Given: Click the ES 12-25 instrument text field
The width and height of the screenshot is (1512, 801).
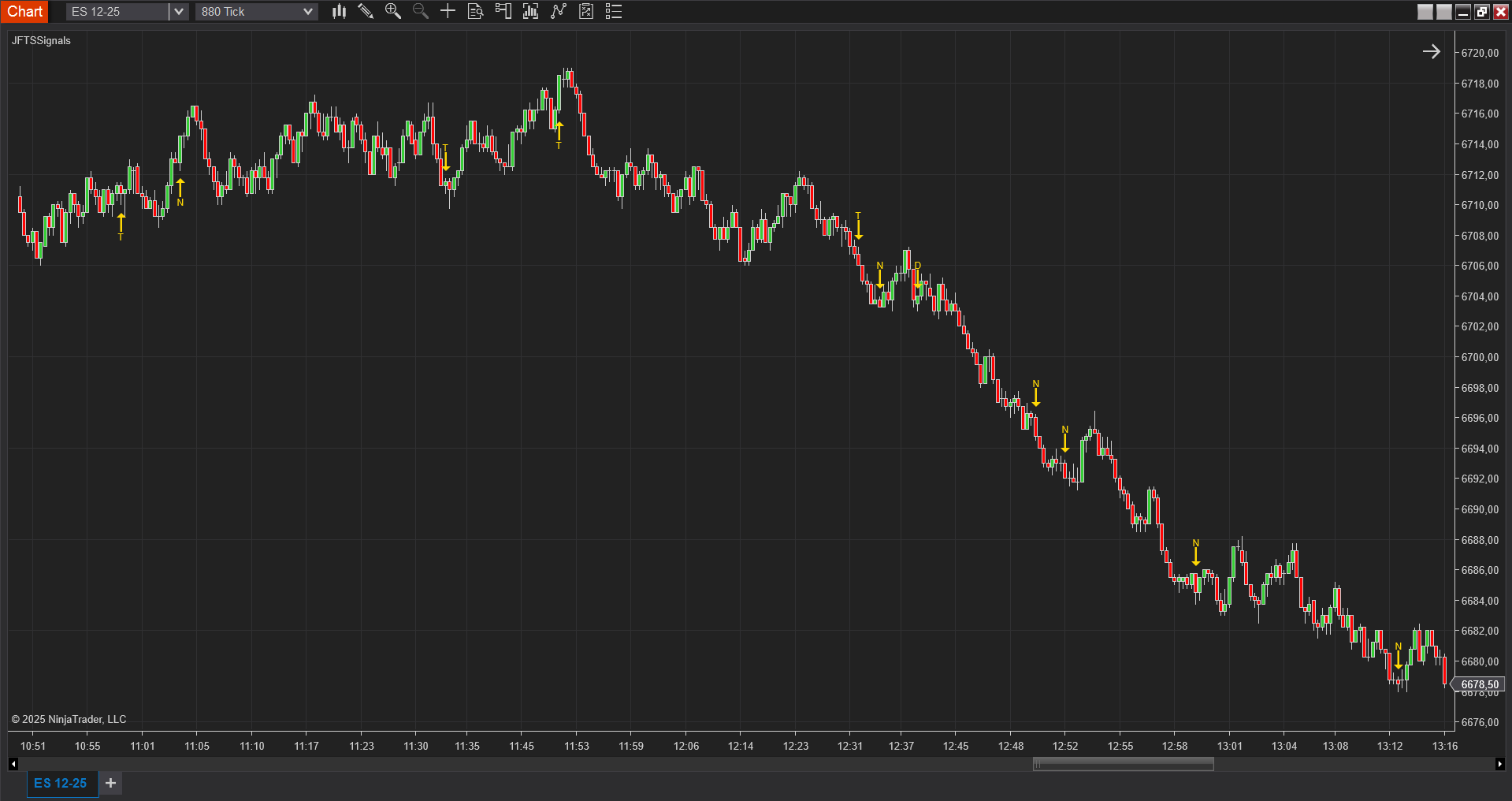Looking at the screenshot, I should pyautogui.click(x=117, y=12).
